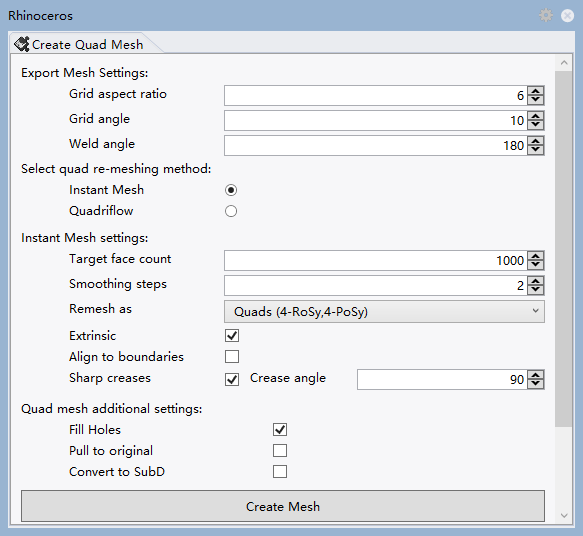Open the Remesh as dropdown
This screenshot has height=536, width=583.
(384, 311)
